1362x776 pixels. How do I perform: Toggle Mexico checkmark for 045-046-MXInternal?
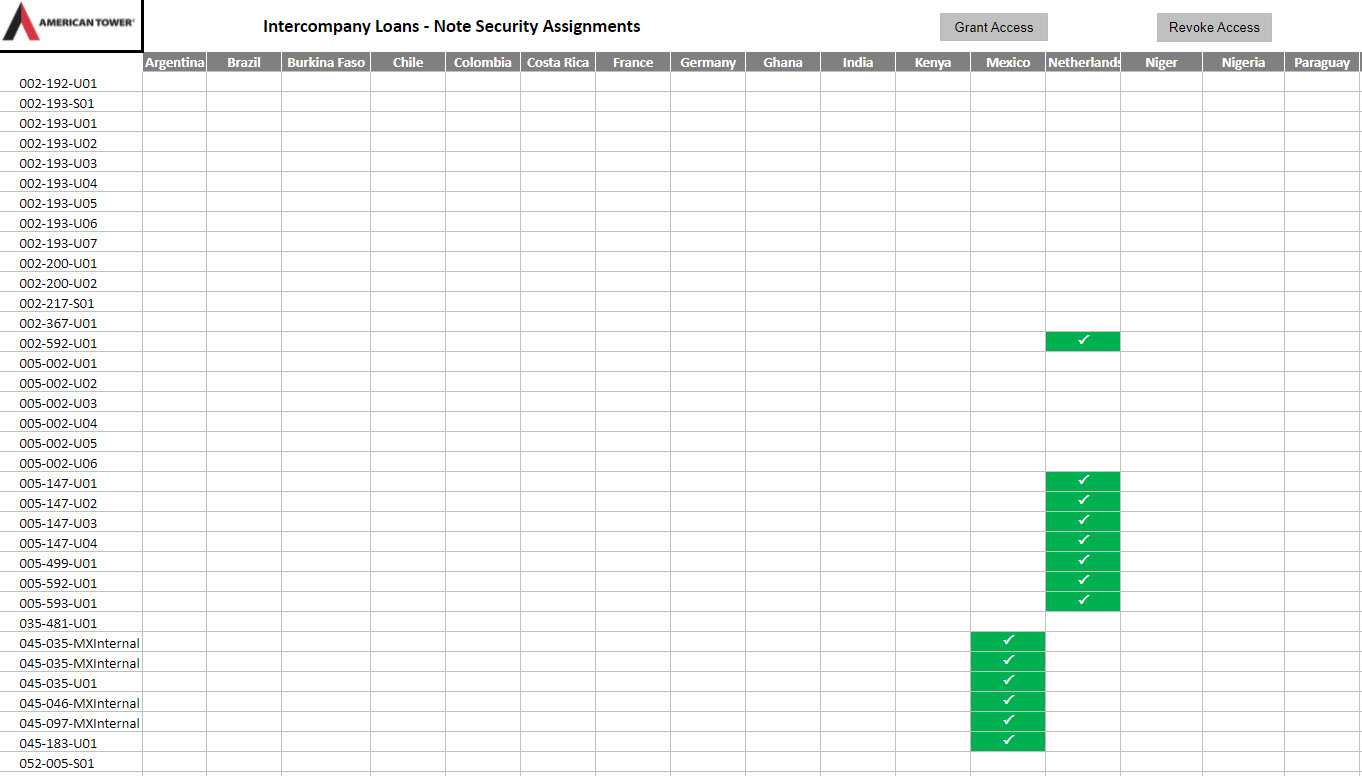1008,702
